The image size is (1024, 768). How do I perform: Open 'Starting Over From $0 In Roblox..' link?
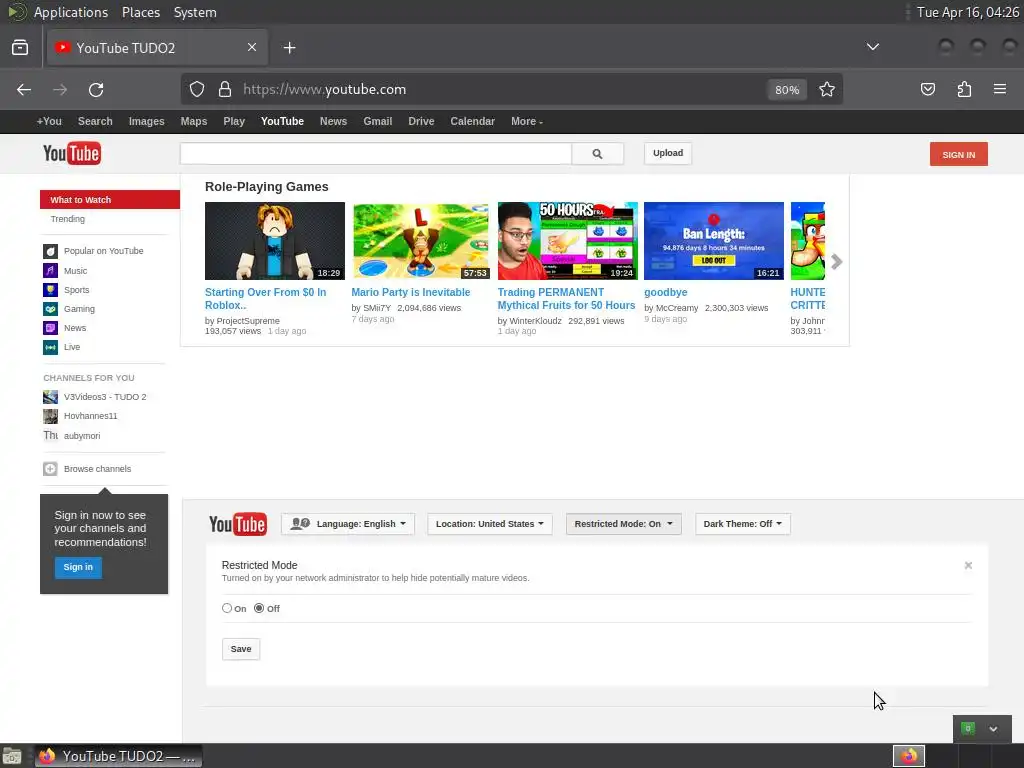click(x=265, y=298)
